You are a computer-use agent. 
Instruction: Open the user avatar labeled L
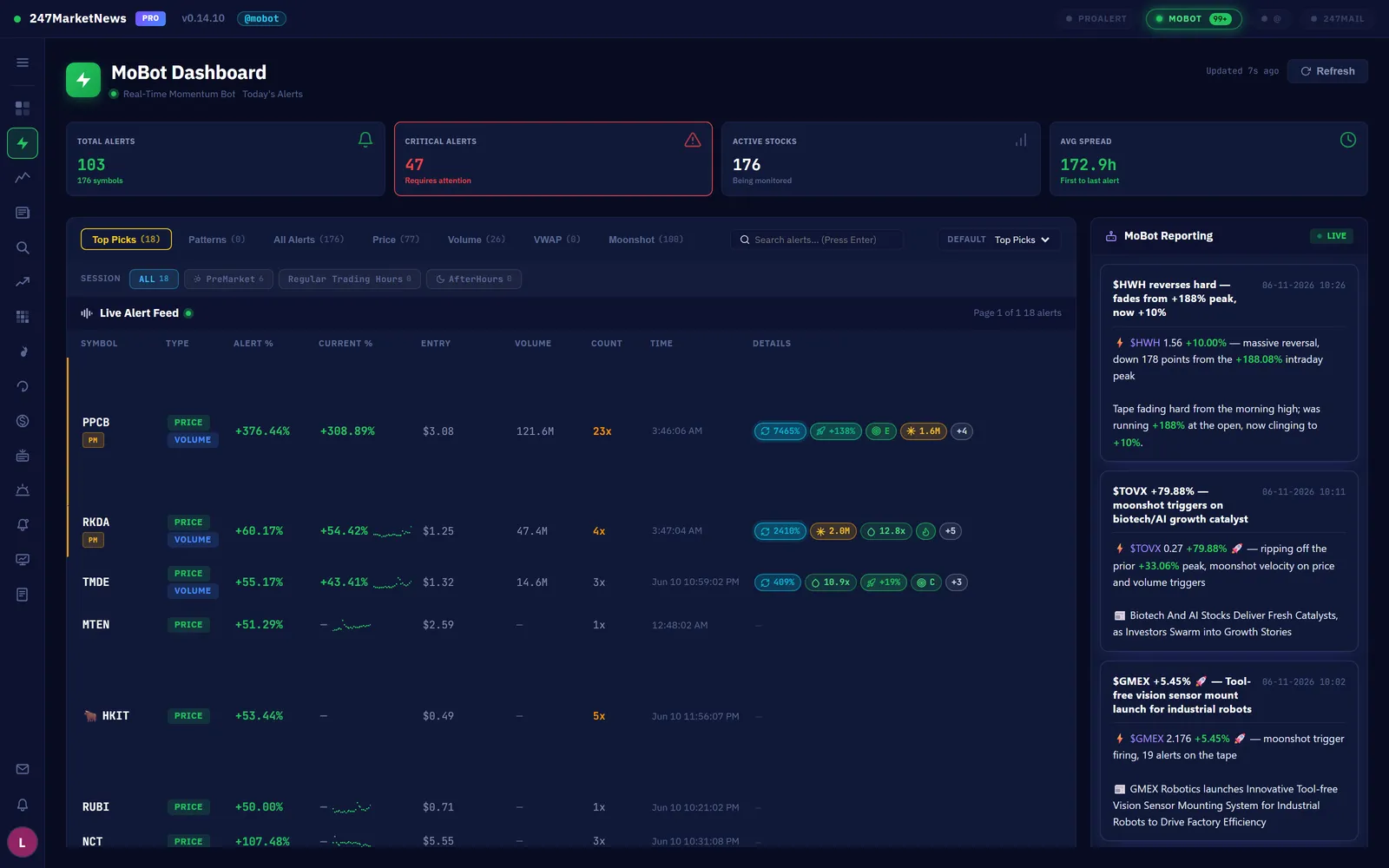coord(23,842)
